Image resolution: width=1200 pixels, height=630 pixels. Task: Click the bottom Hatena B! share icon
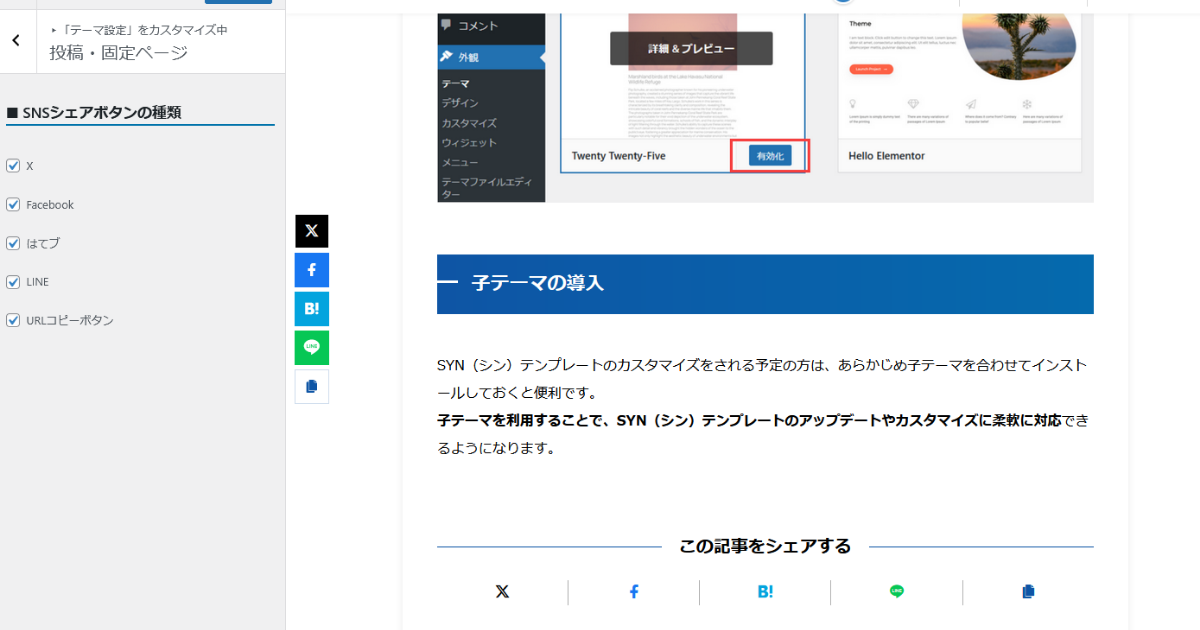765,591
